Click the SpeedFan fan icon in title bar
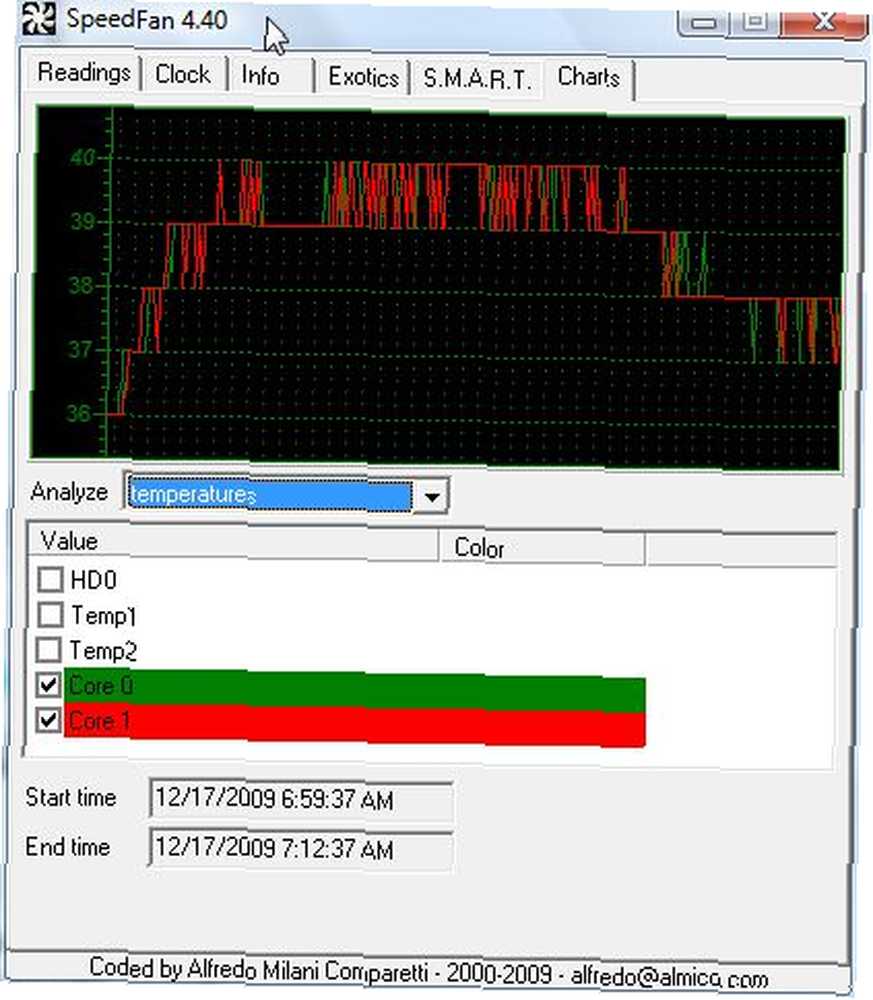873x1000 pixels. click(39, 18)
